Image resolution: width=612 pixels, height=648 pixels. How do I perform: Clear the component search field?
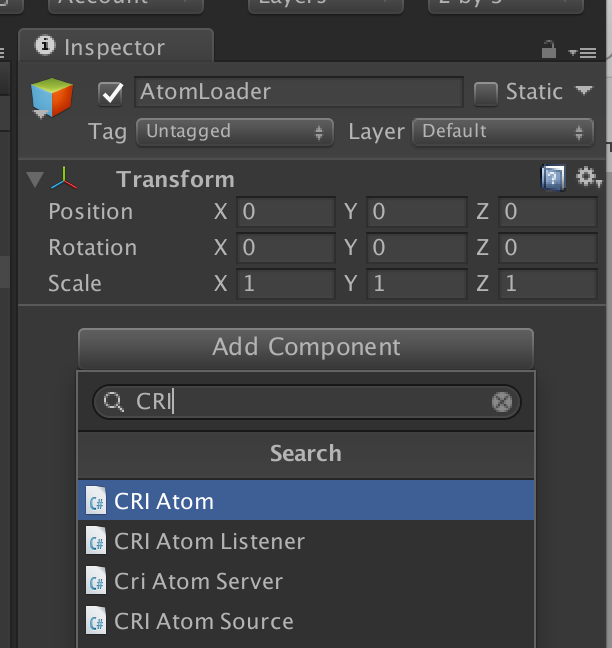coord(502,402)
